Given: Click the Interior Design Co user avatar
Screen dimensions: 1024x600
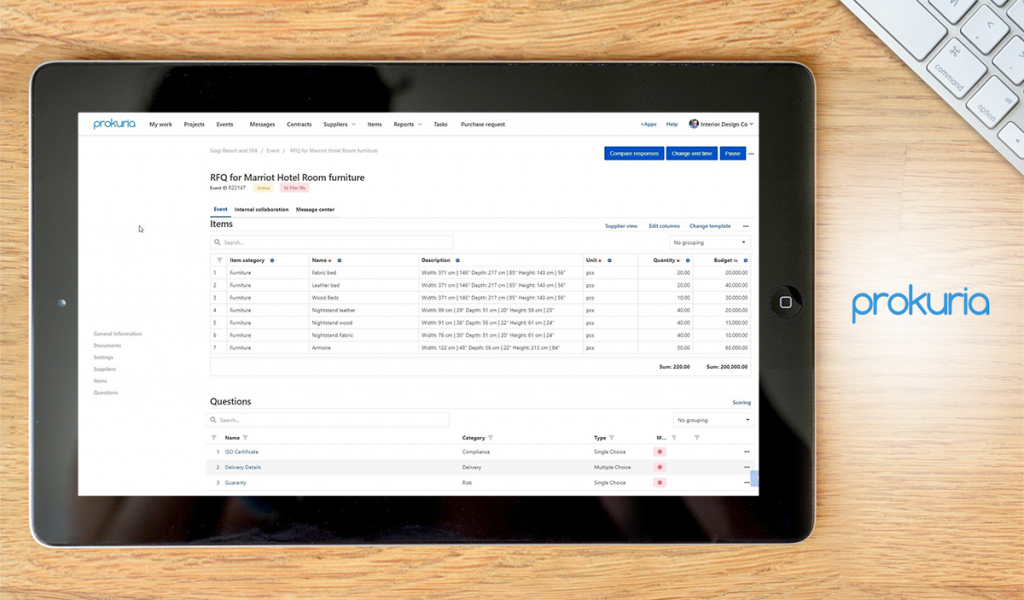Looking at the screenshot, I should [694, 124].
